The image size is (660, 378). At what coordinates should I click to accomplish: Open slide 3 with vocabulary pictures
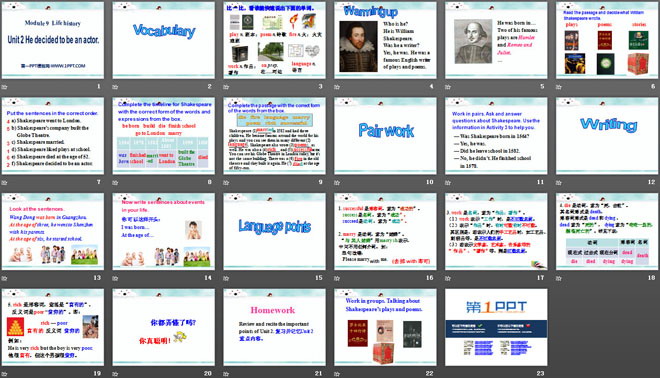tap(274, 40)
